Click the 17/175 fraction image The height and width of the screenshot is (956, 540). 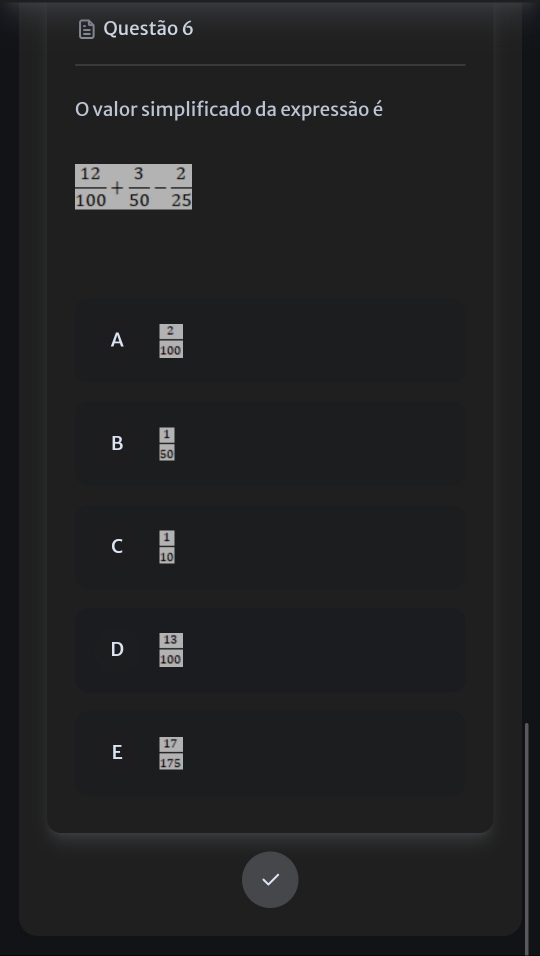click(x=171, y=753)
